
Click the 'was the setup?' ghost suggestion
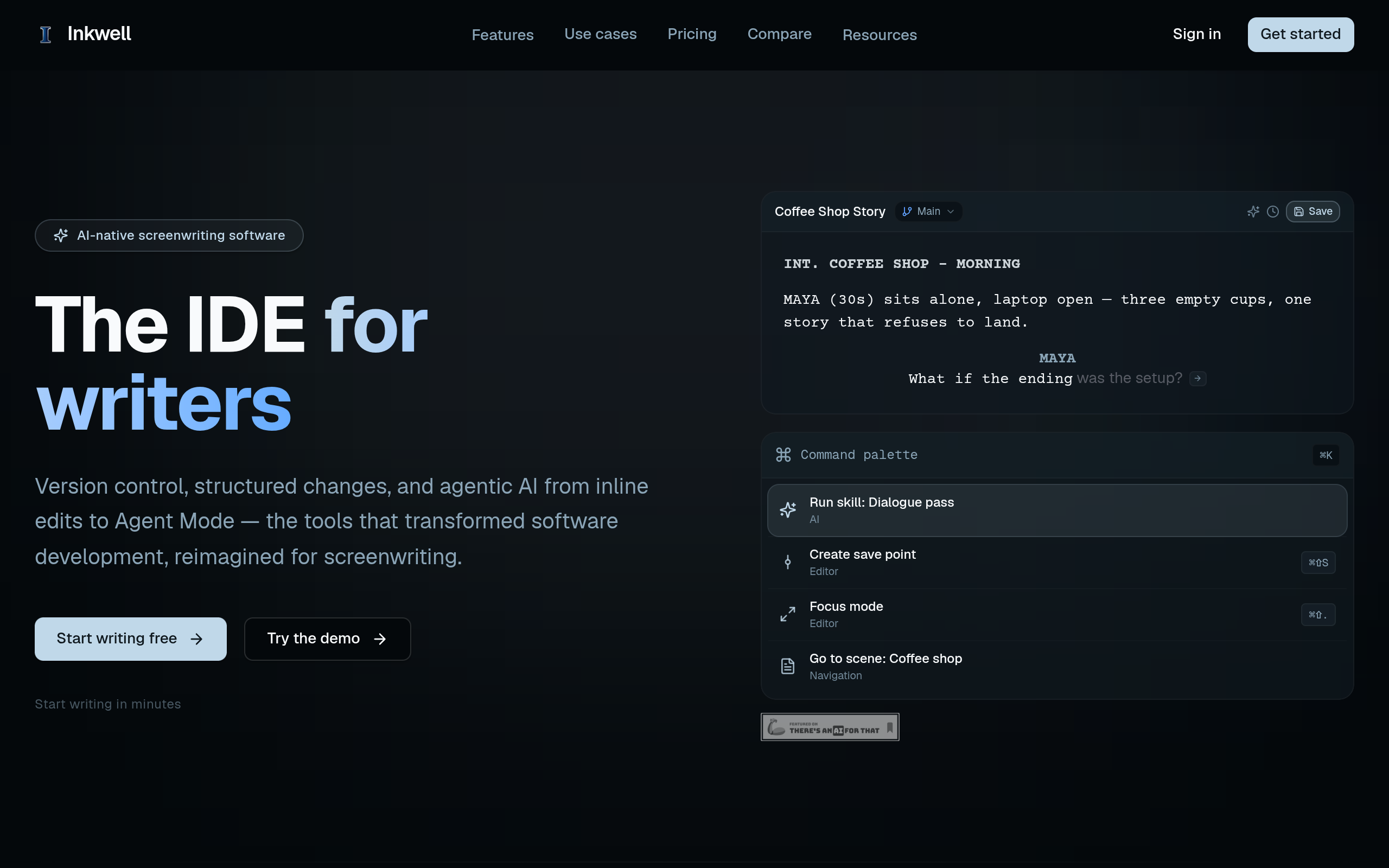[x=1130, y=378]
